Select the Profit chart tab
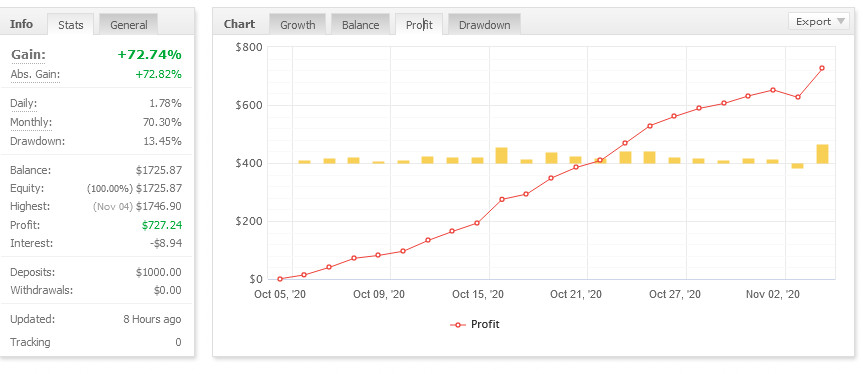The width and height of the screenshot is (863, 374). tap(419, 25)
